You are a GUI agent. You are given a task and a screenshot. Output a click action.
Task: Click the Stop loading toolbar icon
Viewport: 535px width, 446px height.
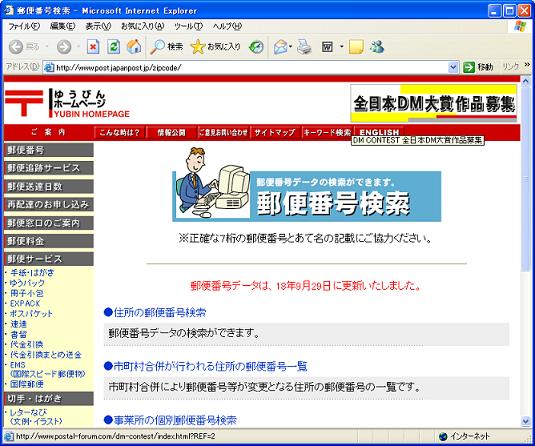93,47
